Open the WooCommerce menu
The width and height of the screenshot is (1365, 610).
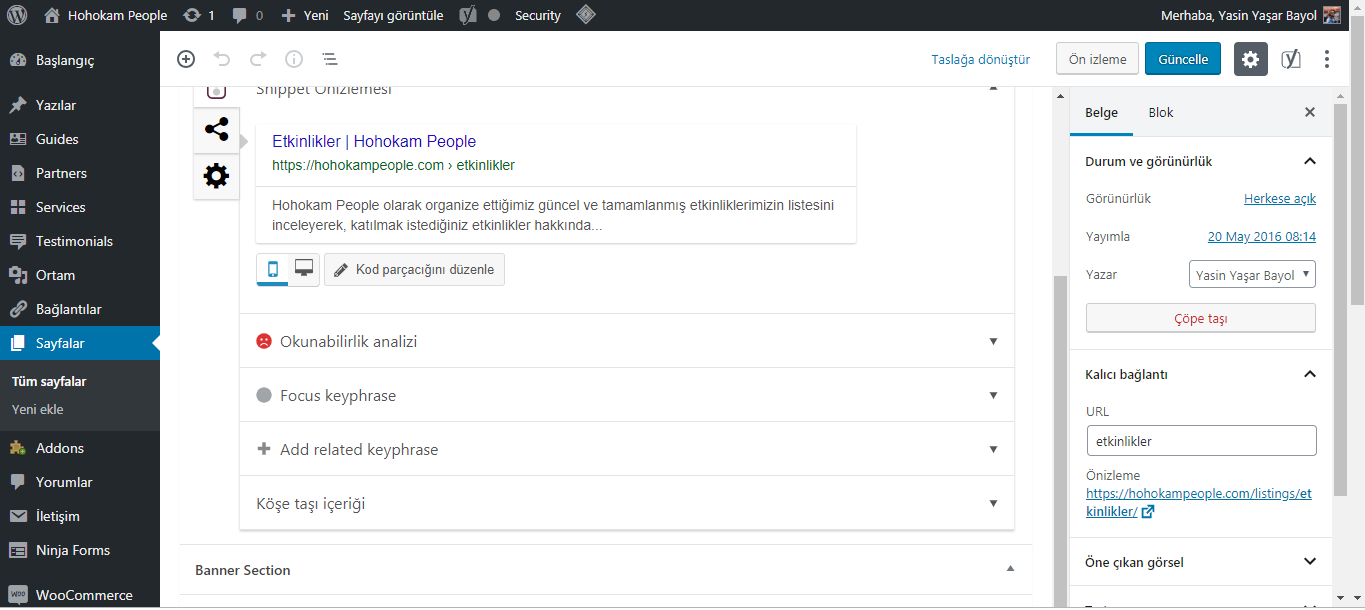pyautogui.click(x=80, y=595)
